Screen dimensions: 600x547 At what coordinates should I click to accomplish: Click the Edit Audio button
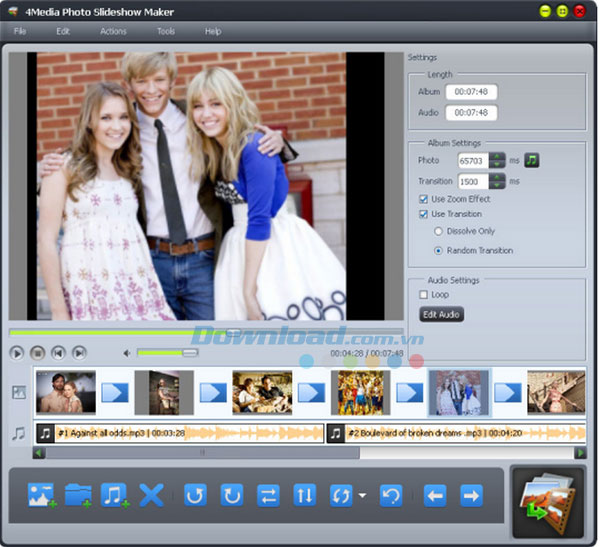441,314
